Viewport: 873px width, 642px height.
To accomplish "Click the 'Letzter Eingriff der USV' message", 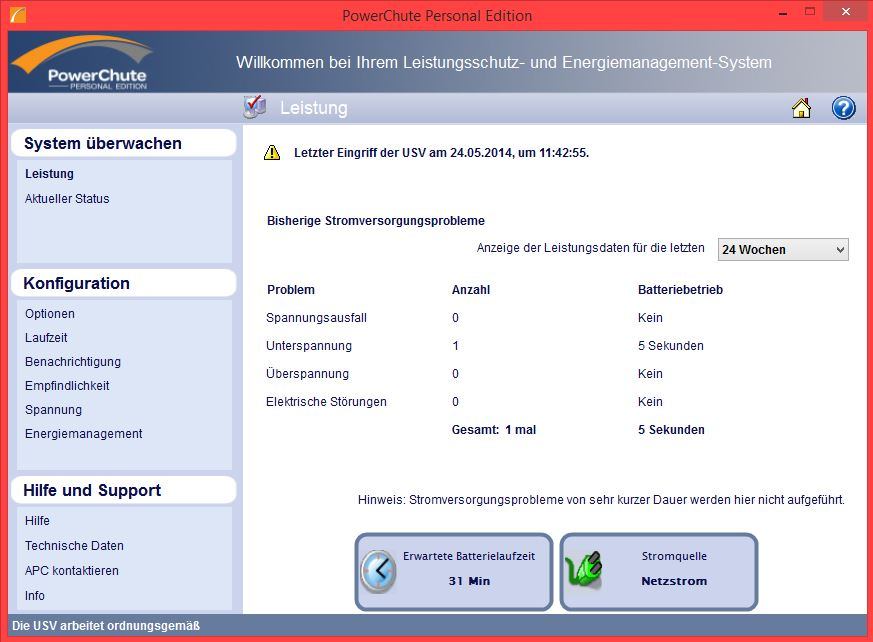I will coord(441,153).
